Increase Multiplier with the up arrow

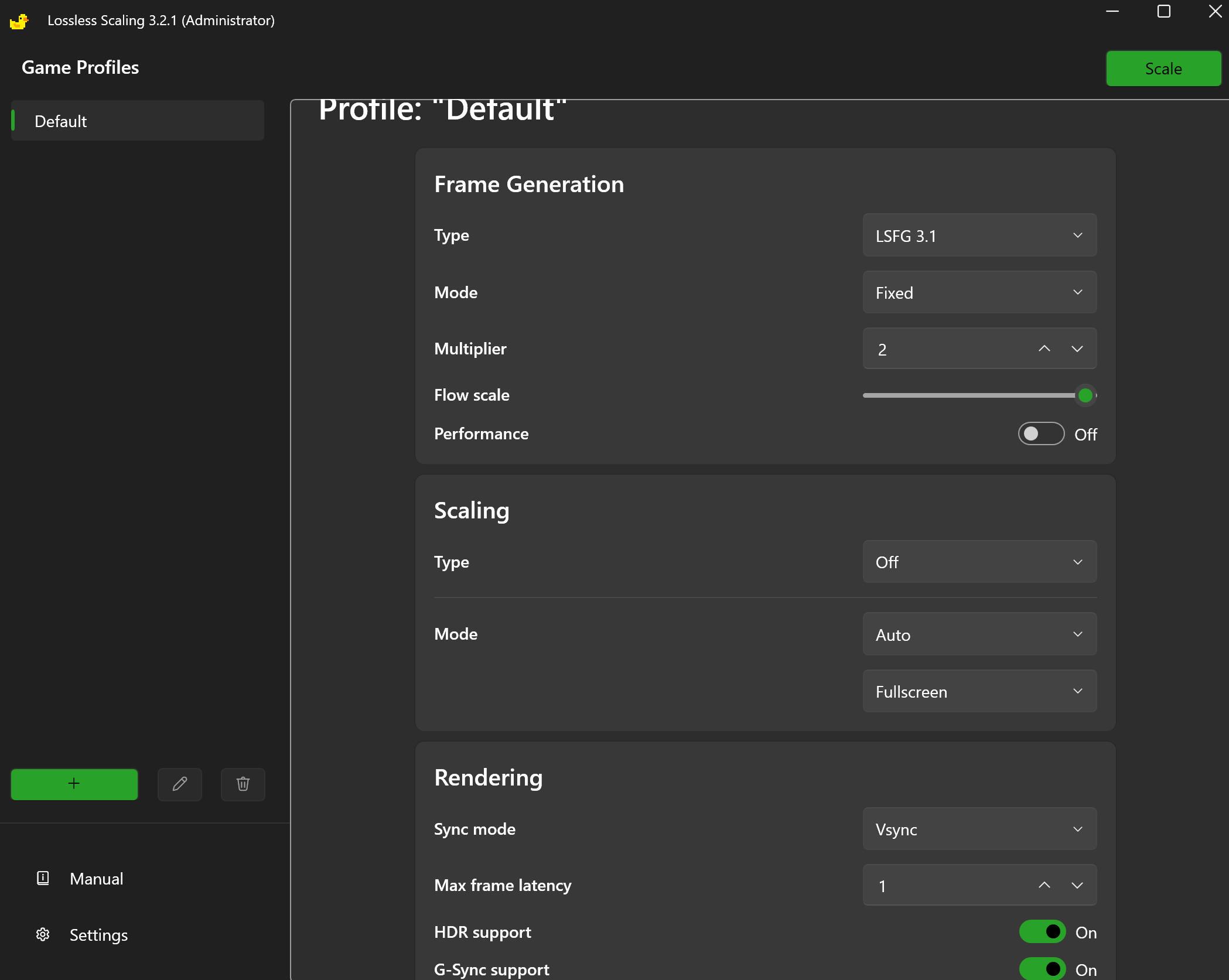1044,349
